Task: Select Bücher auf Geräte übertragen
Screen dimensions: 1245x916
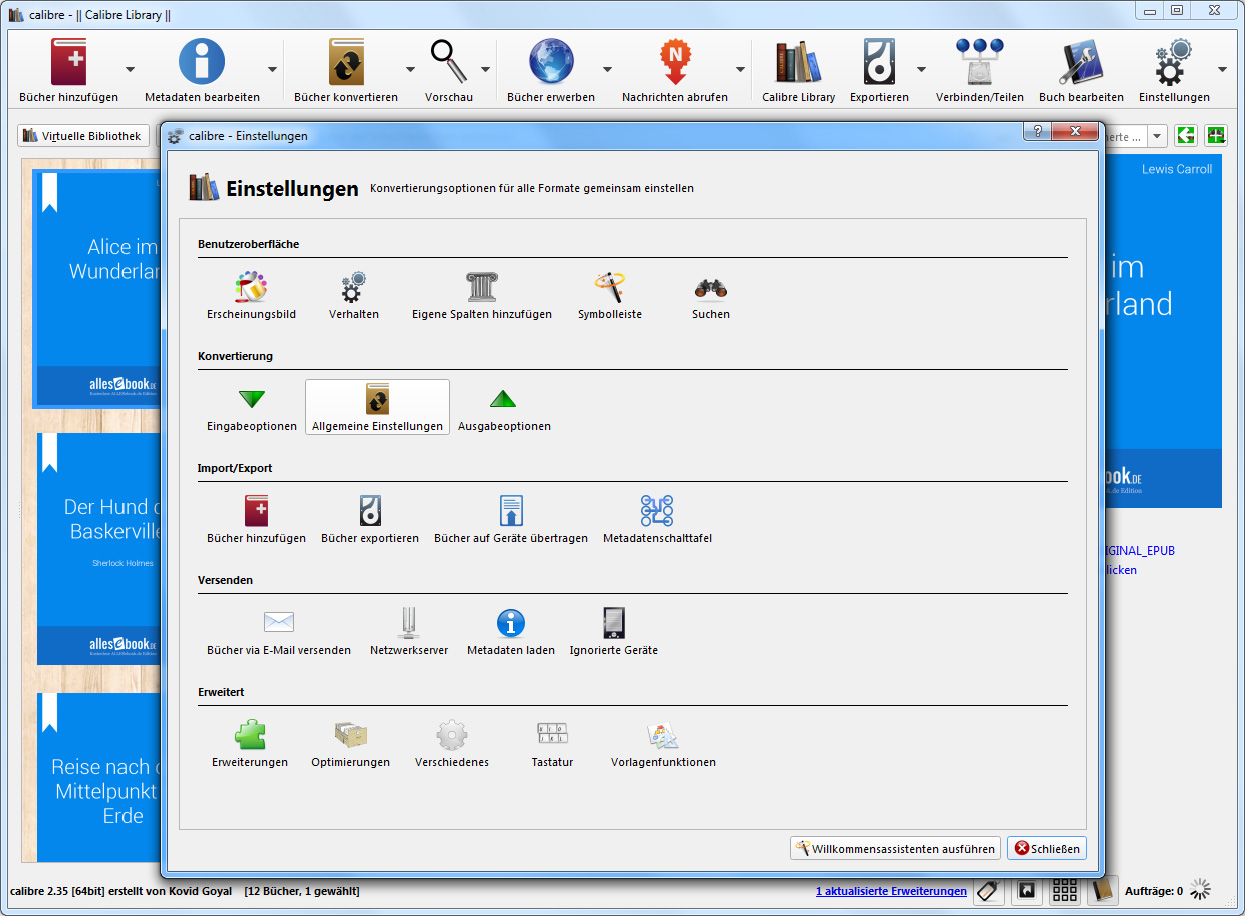Action: pyautogui.click(x=511, y=520)
